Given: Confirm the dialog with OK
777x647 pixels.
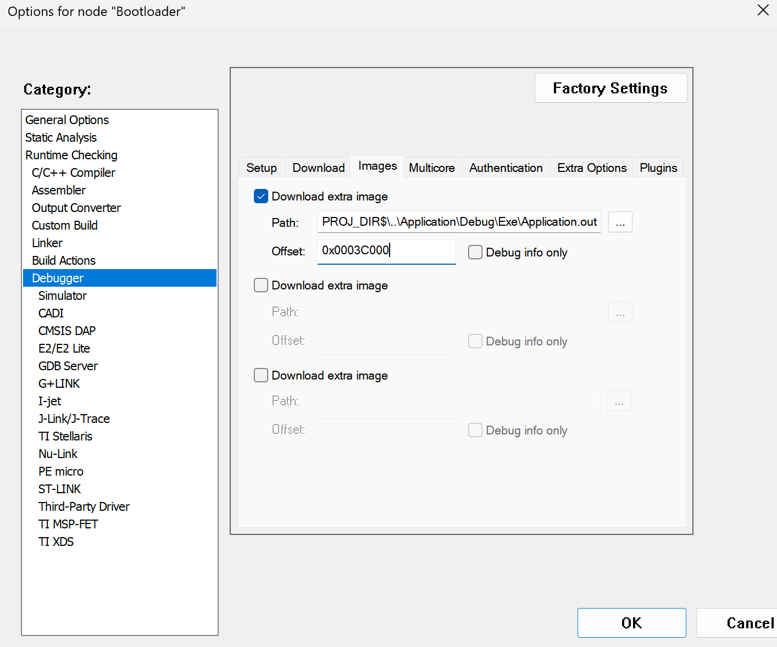Looking at the screenshot, I should coord(631,623).
